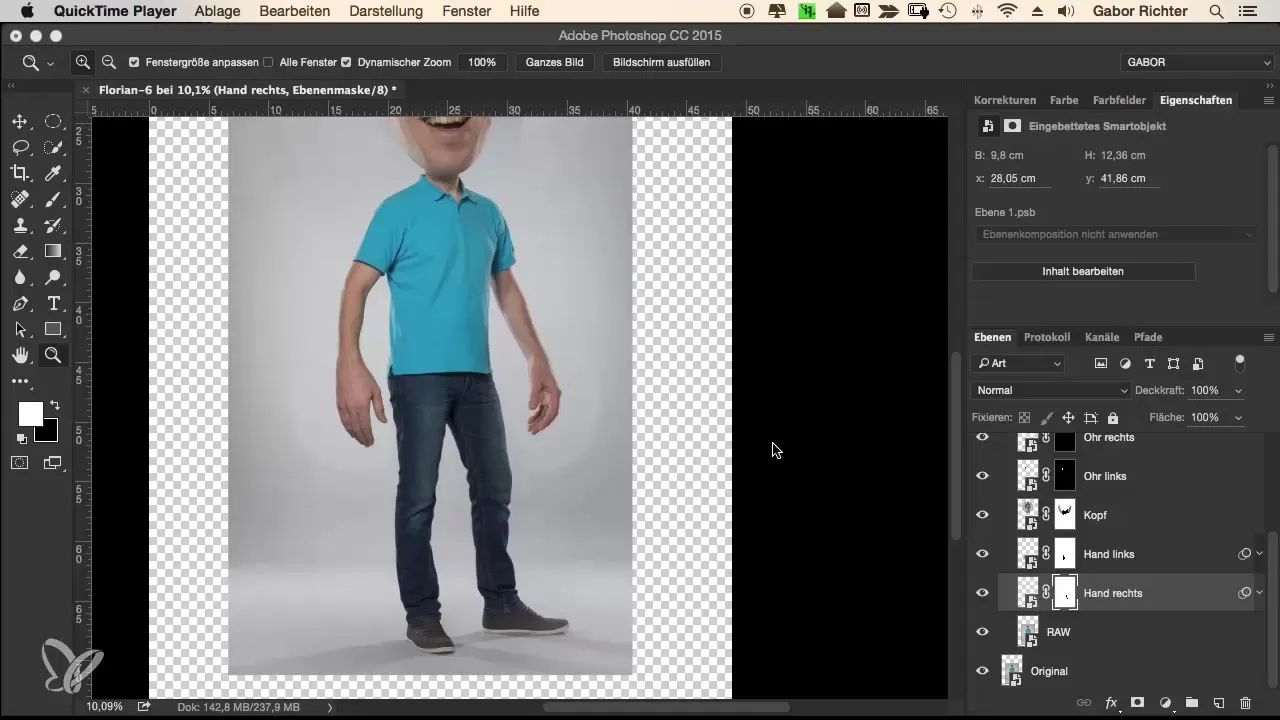Click the 100% zoom button
The image size is (1280, 720).
click(x=481, y=62)
